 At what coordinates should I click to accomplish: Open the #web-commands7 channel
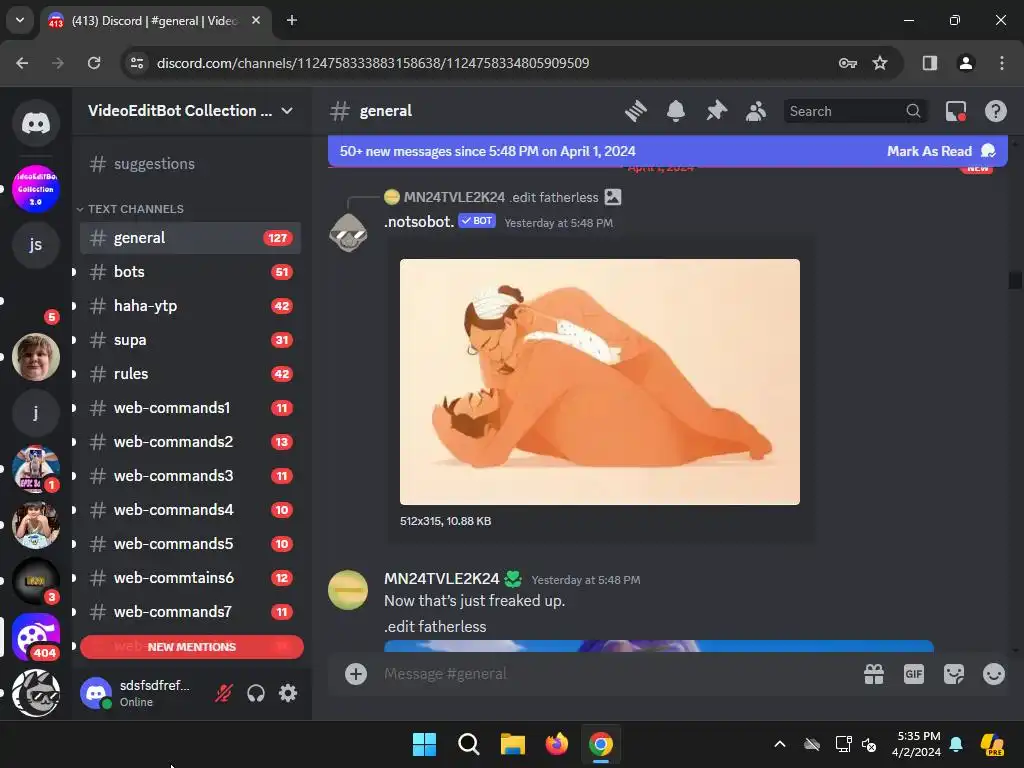coord(190,612)
